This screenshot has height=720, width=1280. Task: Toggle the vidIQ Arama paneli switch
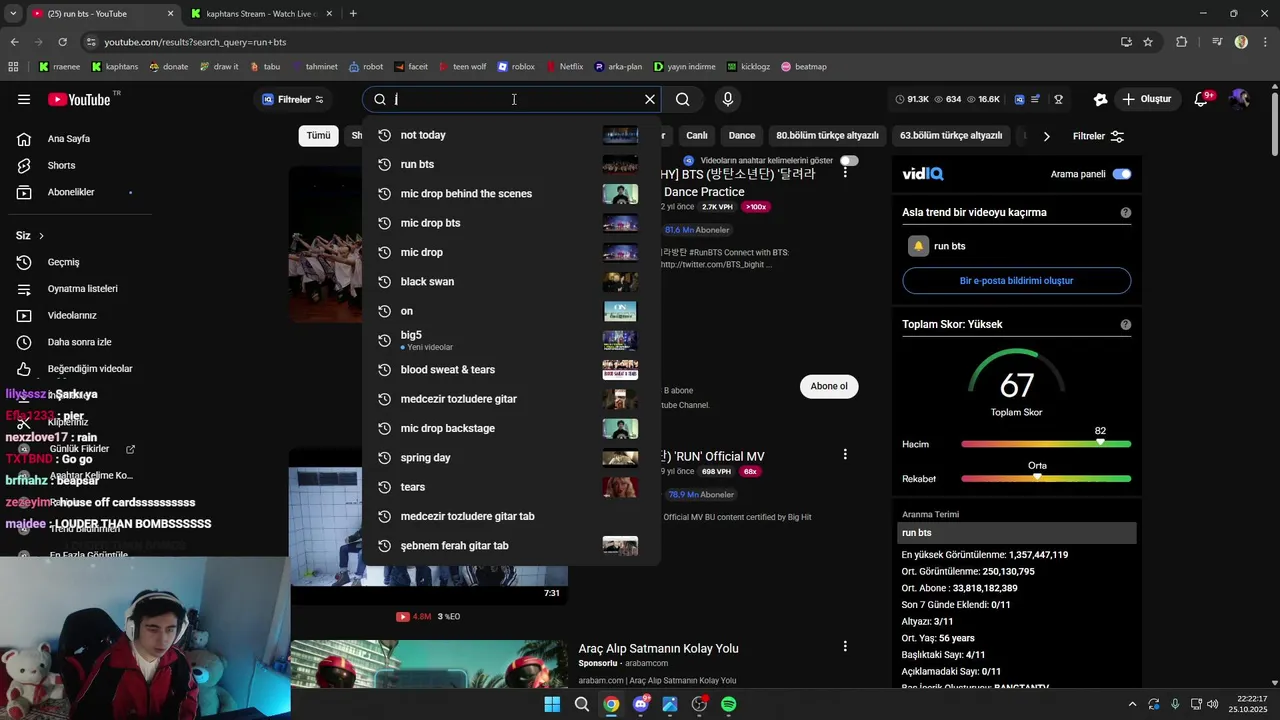click(x=1122, y=174)
